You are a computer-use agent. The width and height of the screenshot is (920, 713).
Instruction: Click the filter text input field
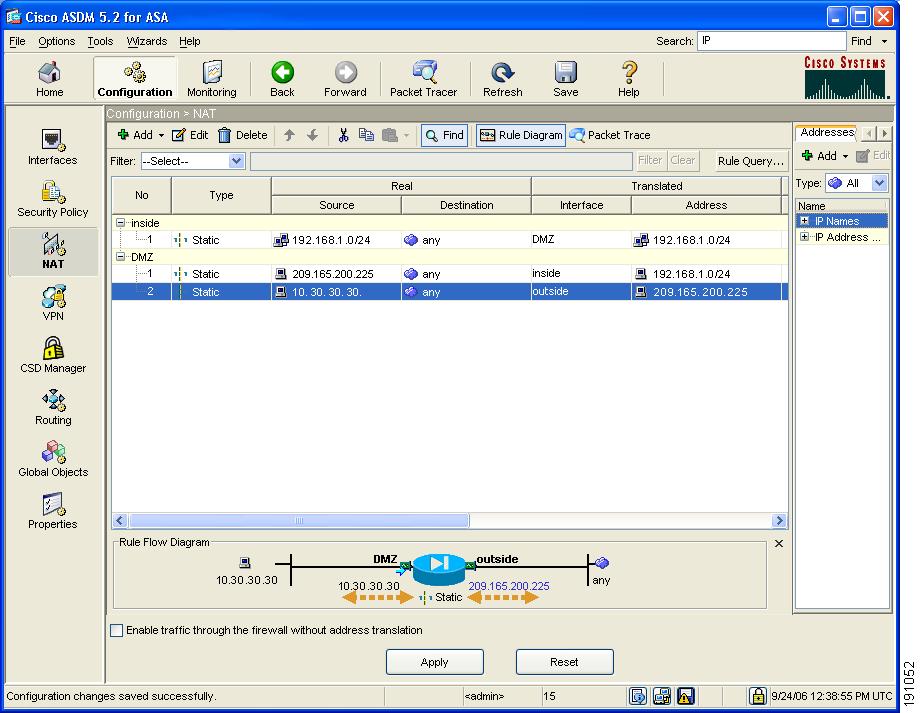[441, 161]
